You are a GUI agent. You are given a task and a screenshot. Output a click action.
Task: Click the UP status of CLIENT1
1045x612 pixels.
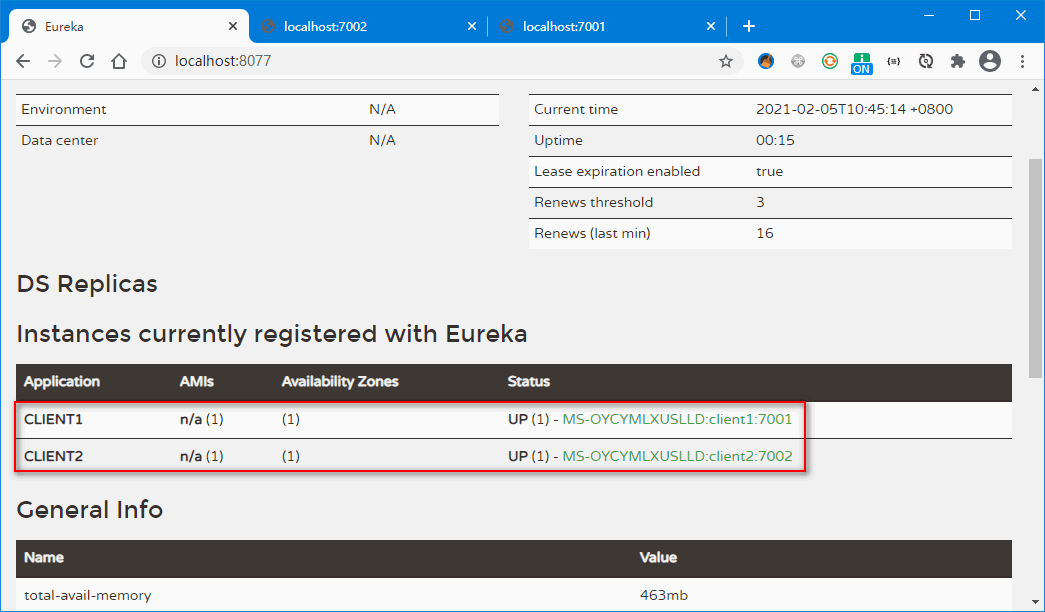click(518, 419)
